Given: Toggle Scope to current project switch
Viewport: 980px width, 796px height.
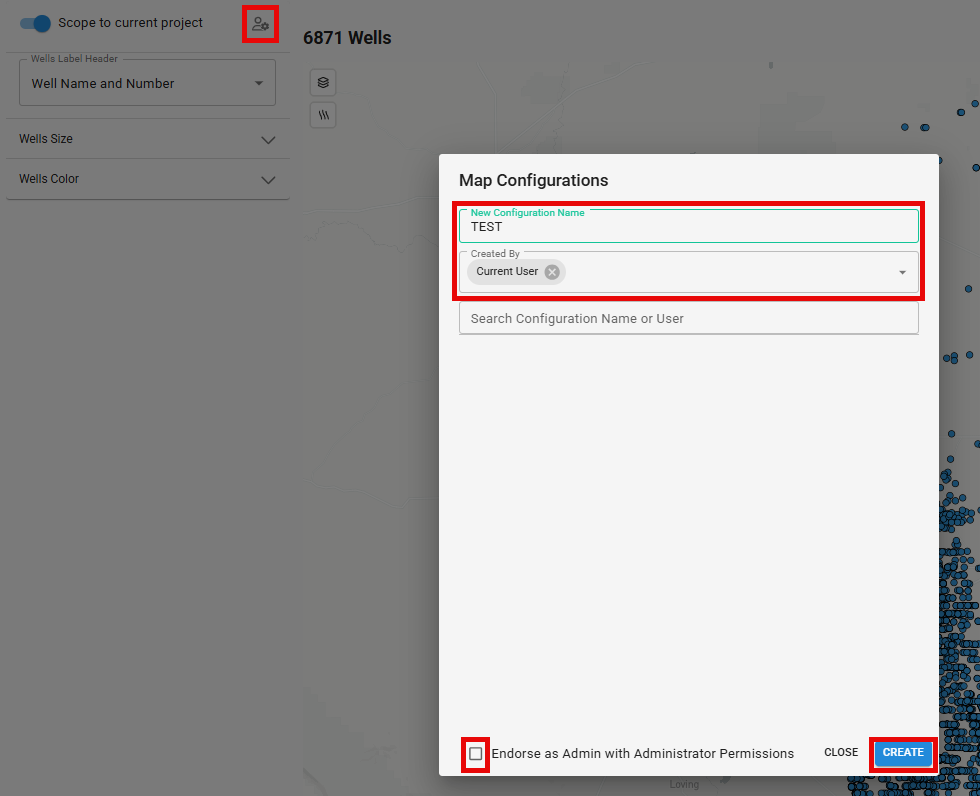Looking at the screenshot, I should pyautogui.click(x=35, y=23).
